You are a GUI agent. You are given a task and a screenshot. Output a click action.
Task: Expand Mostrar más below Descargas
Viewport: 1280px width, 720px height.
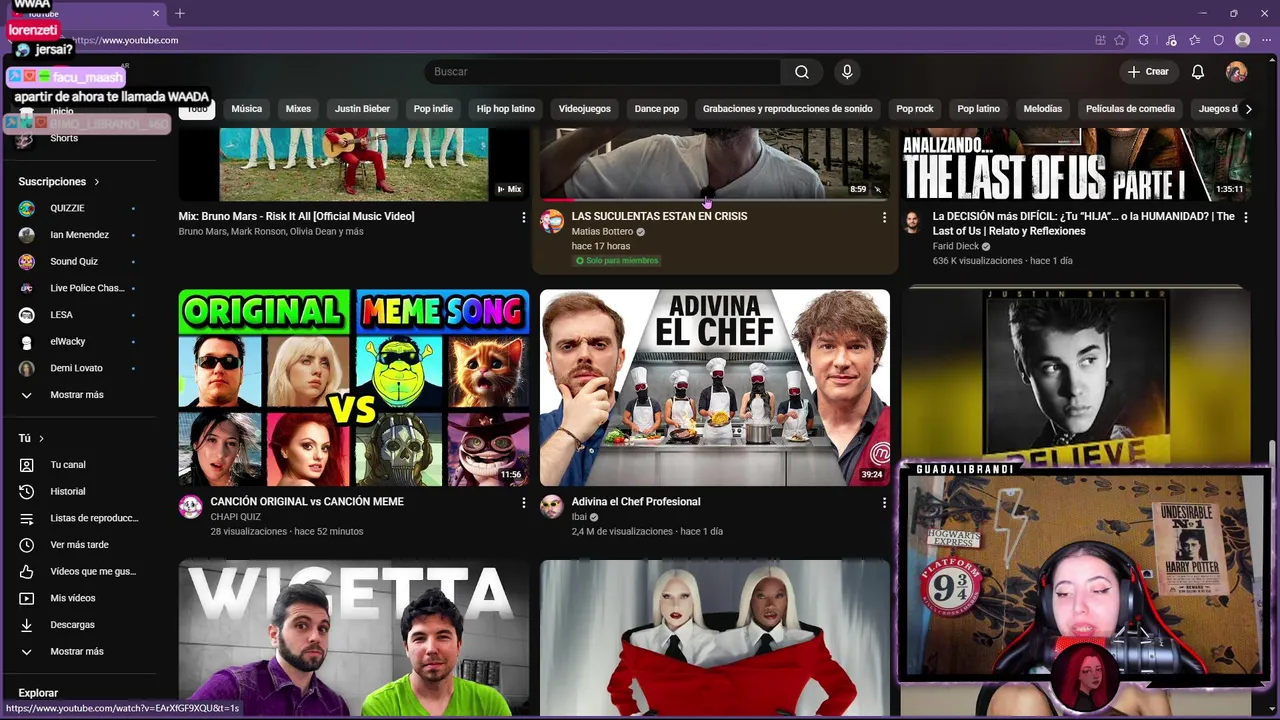(78, 652)
